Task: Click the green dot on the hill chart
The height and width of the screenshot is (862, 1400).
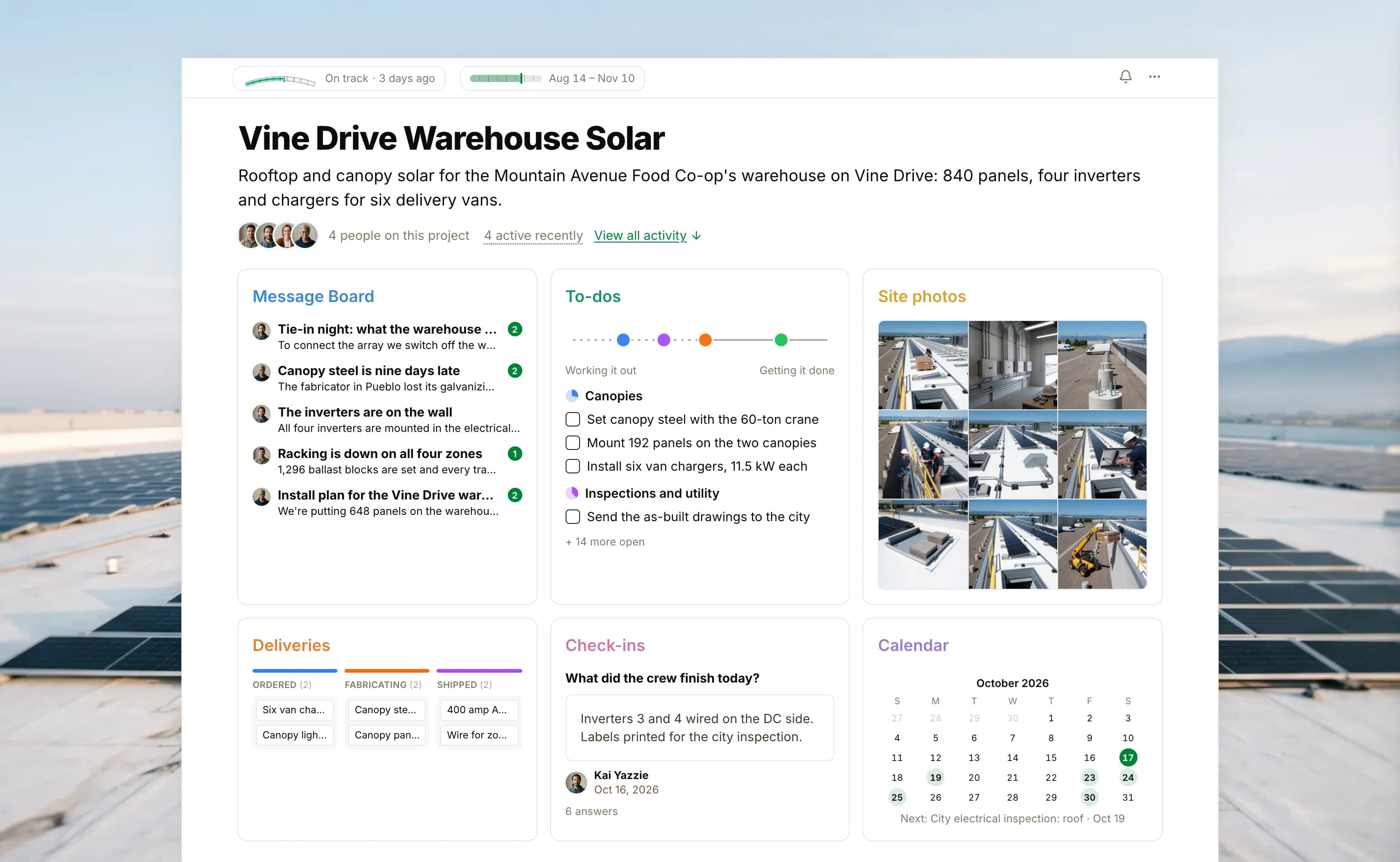Action: [781, 340]
